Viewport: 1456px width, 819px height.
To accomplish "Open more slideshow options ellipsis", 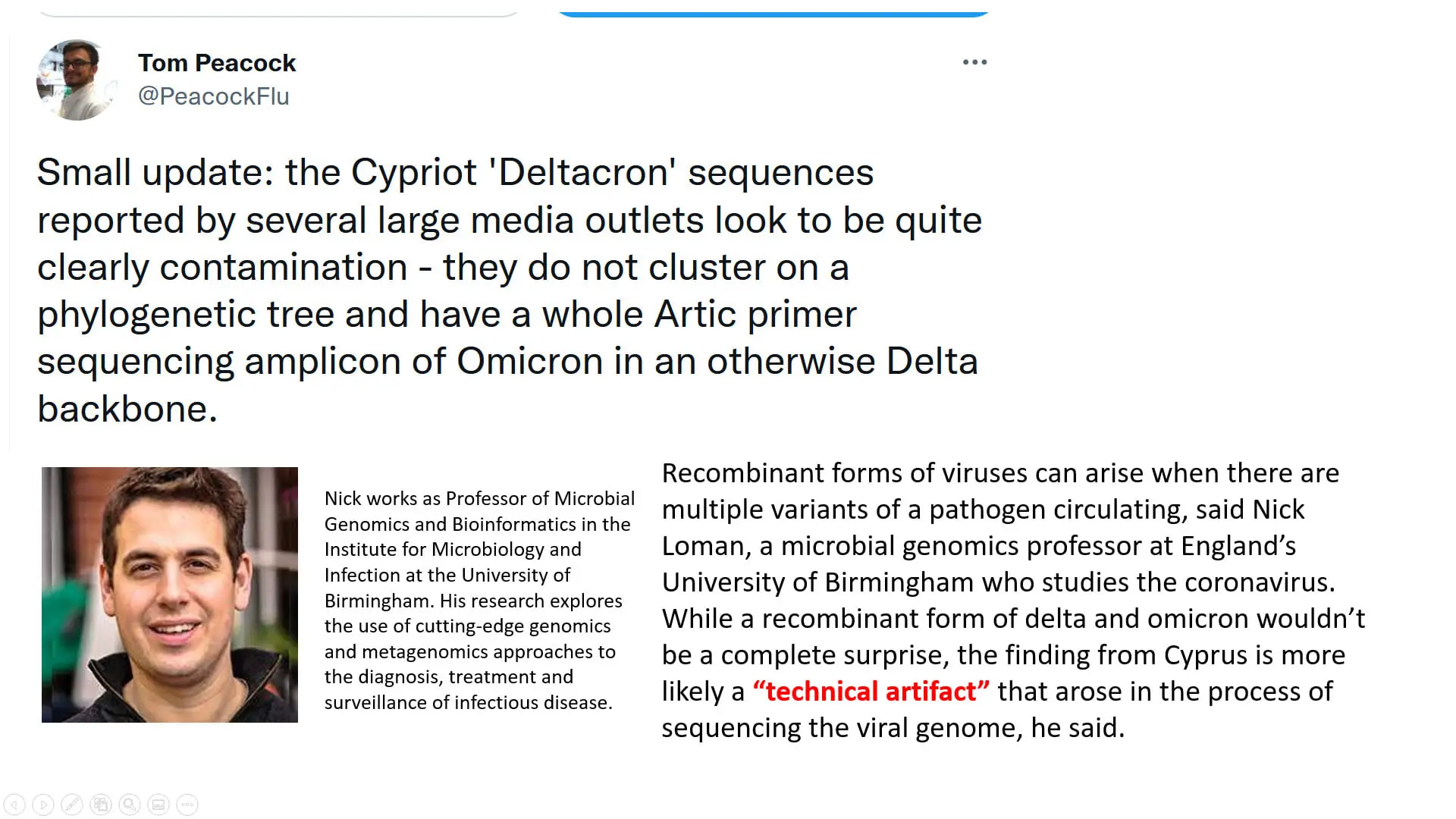I will [187, 804].
